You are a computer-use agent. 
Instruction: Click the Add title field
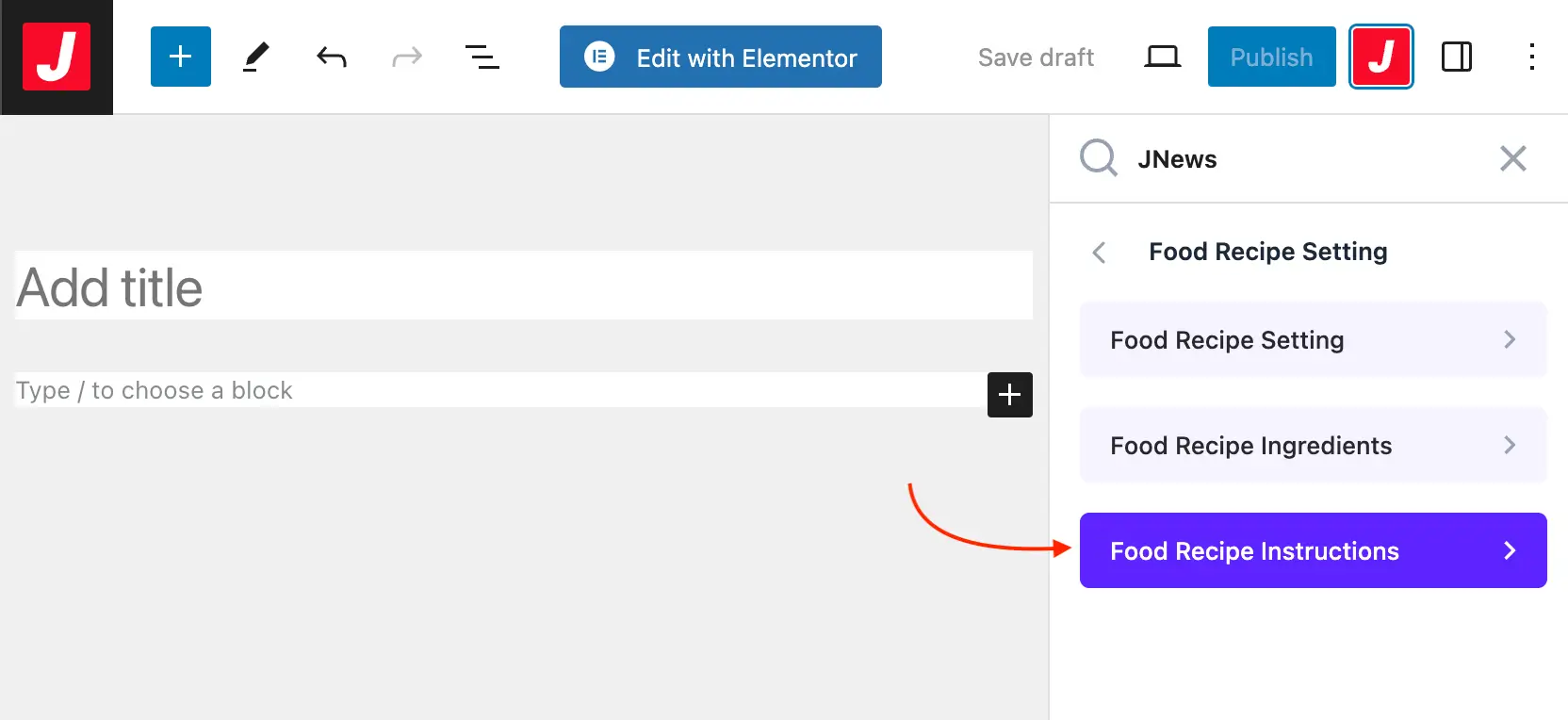pyautogui.click(x=523, y=287)
